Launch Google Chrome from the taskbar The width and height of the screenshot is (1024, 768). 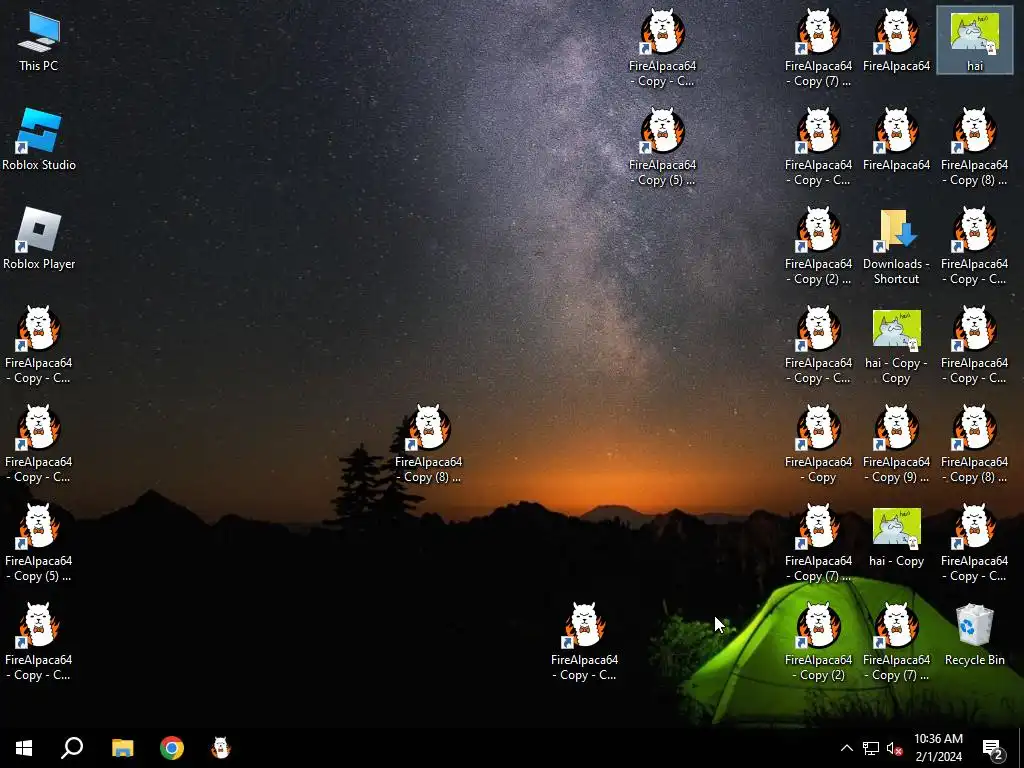pos(172,748)
